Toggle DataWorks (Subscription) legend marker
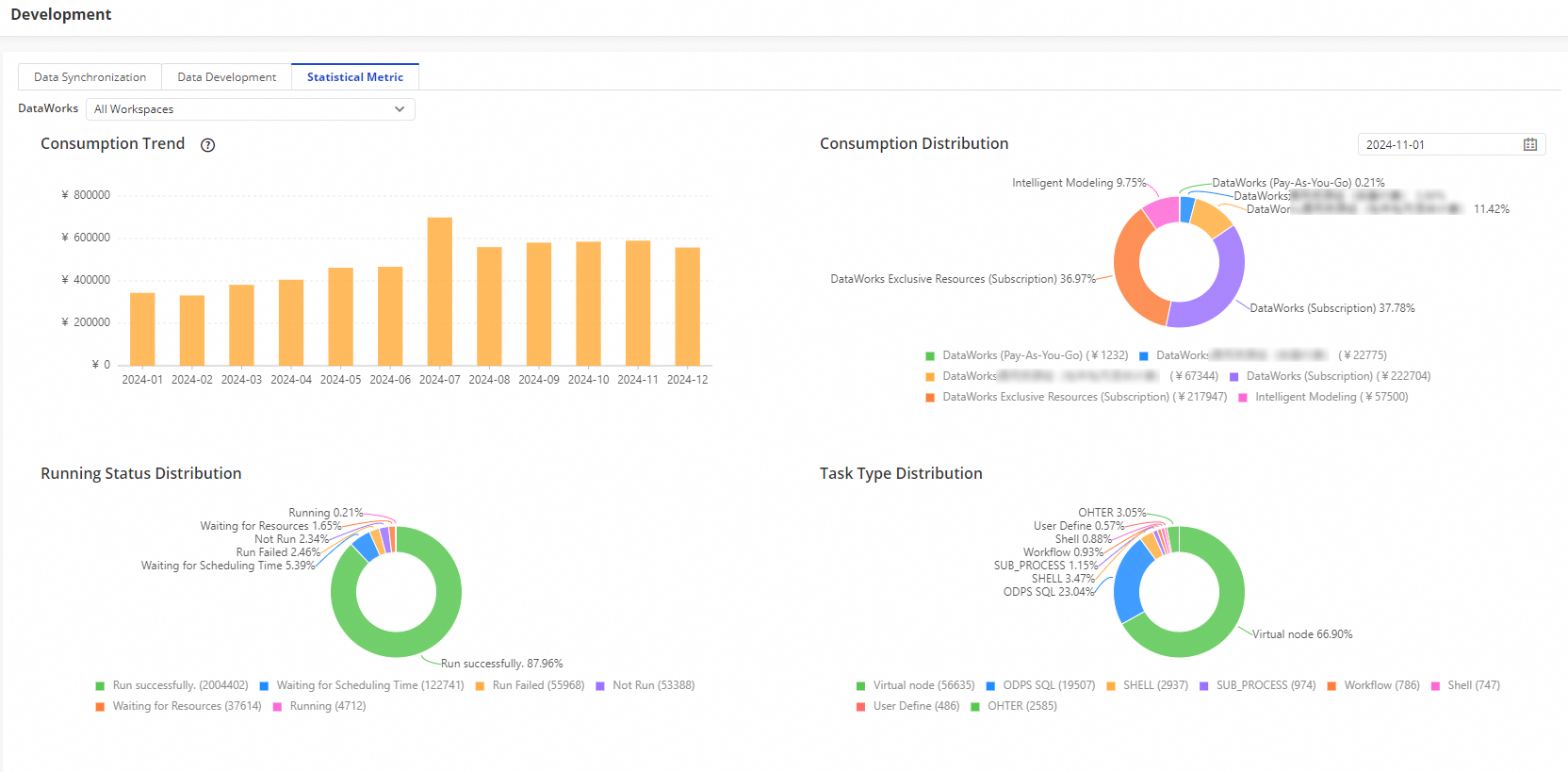The width and height of the screenshot is (1568, 772). click(x=1233, y=377)
